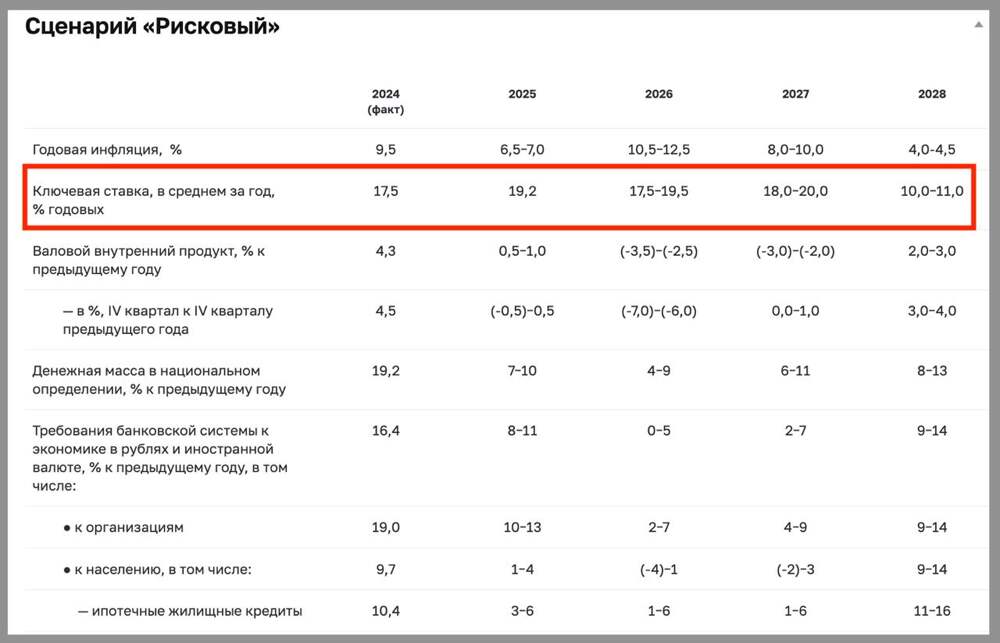Click the 2028 column header
Screen dimensions: 1000x643
point(932,94)
